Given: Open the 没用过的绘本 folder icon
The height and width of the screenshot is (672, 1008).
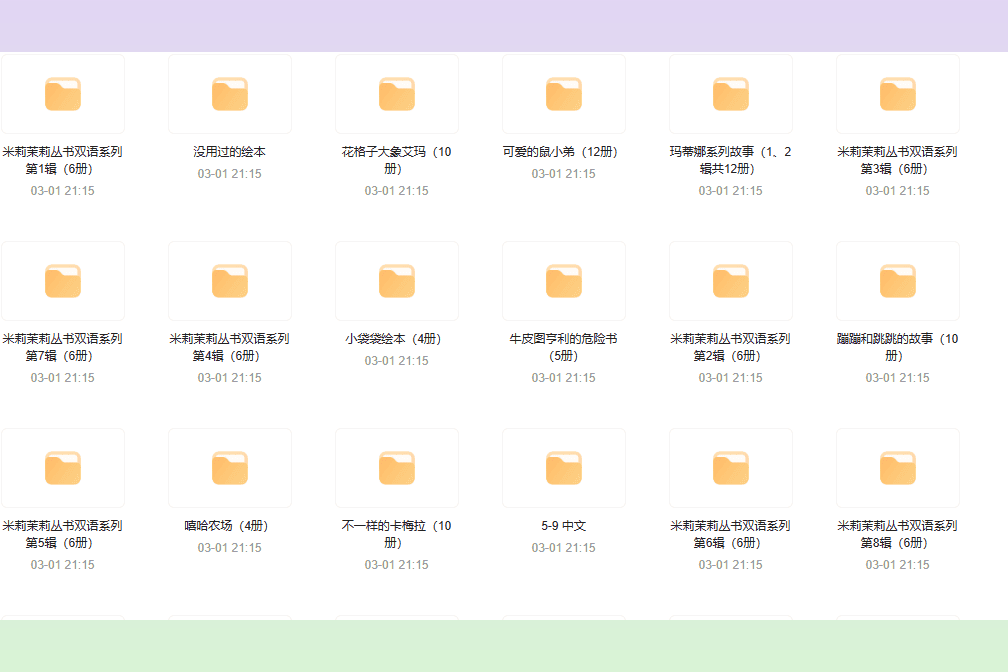Looking at the screenshot, I should click(230, 95).
